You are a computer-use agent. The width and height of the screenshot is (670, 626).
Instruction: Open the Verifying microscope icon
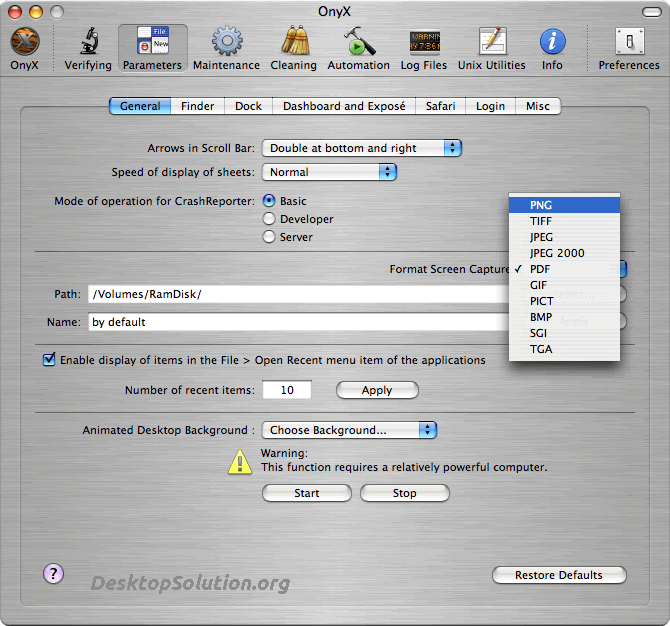pyautogui.click(x=88, y=43)
